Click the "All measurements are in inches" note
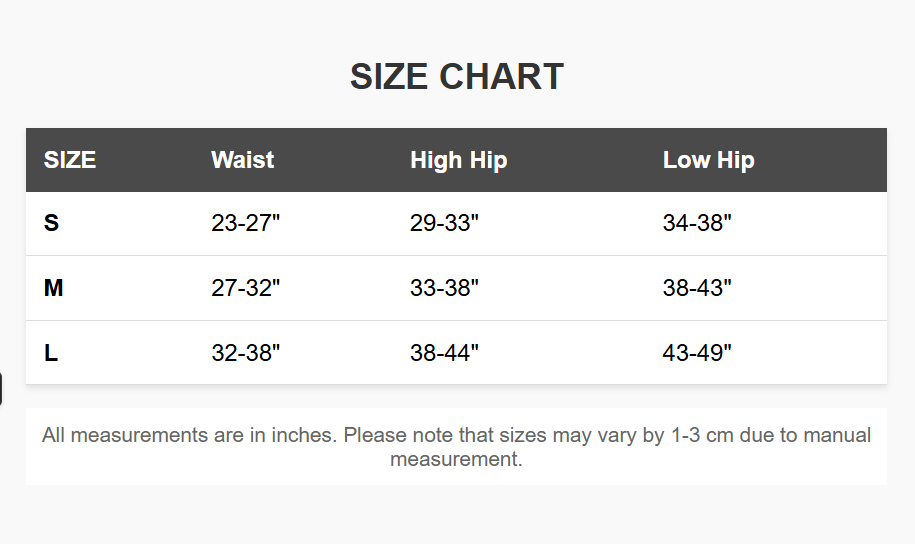 [190, 436]
